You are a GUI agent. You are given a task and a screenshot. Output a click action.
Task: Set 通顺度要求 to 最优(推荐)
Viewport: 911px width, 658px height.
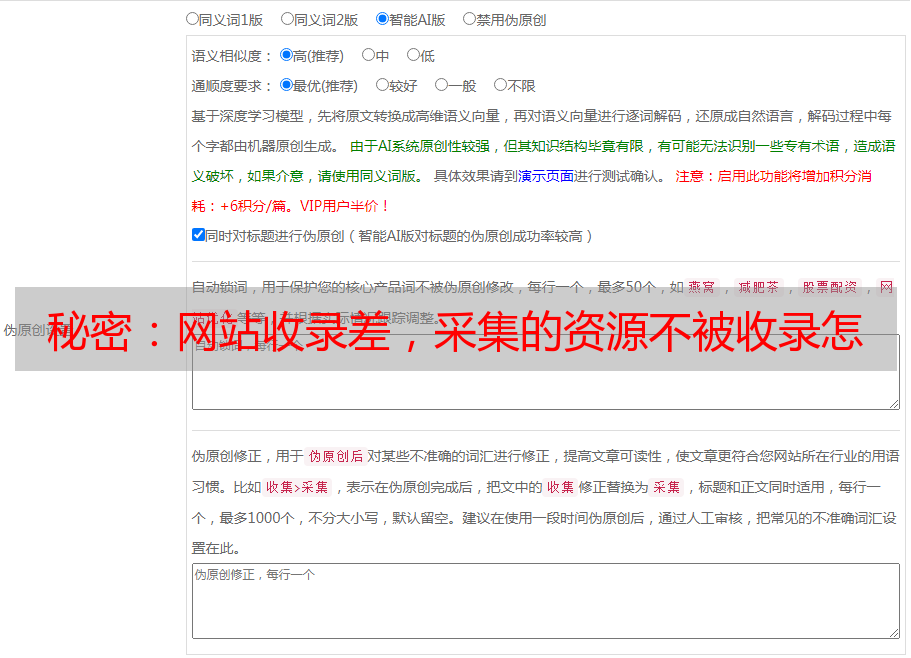pos(286,85)
